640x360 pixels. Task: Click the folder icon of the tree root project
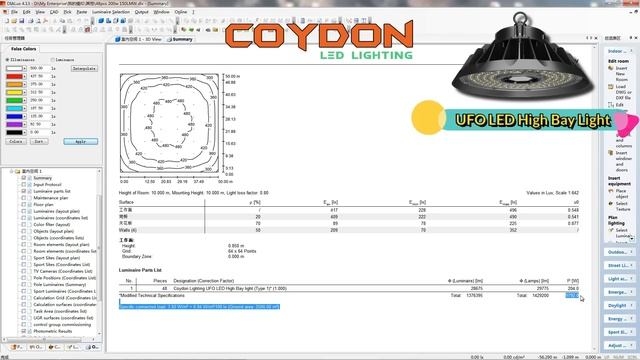(x=18, y=171)
